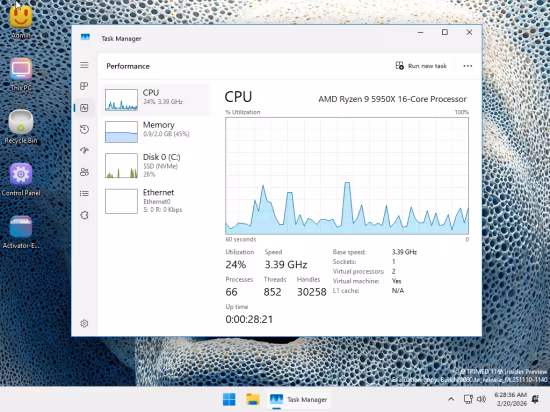Click the 66 processes count
Image resolution: width=550 pixels, height=412 pixels.
[x=232, y=292]
